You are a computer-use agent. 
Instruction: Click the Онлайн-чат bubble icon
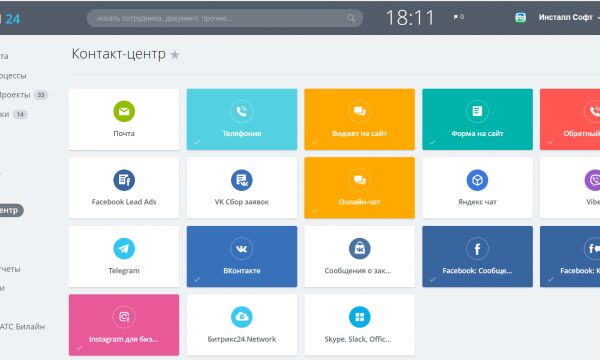(x=359, y=180)
